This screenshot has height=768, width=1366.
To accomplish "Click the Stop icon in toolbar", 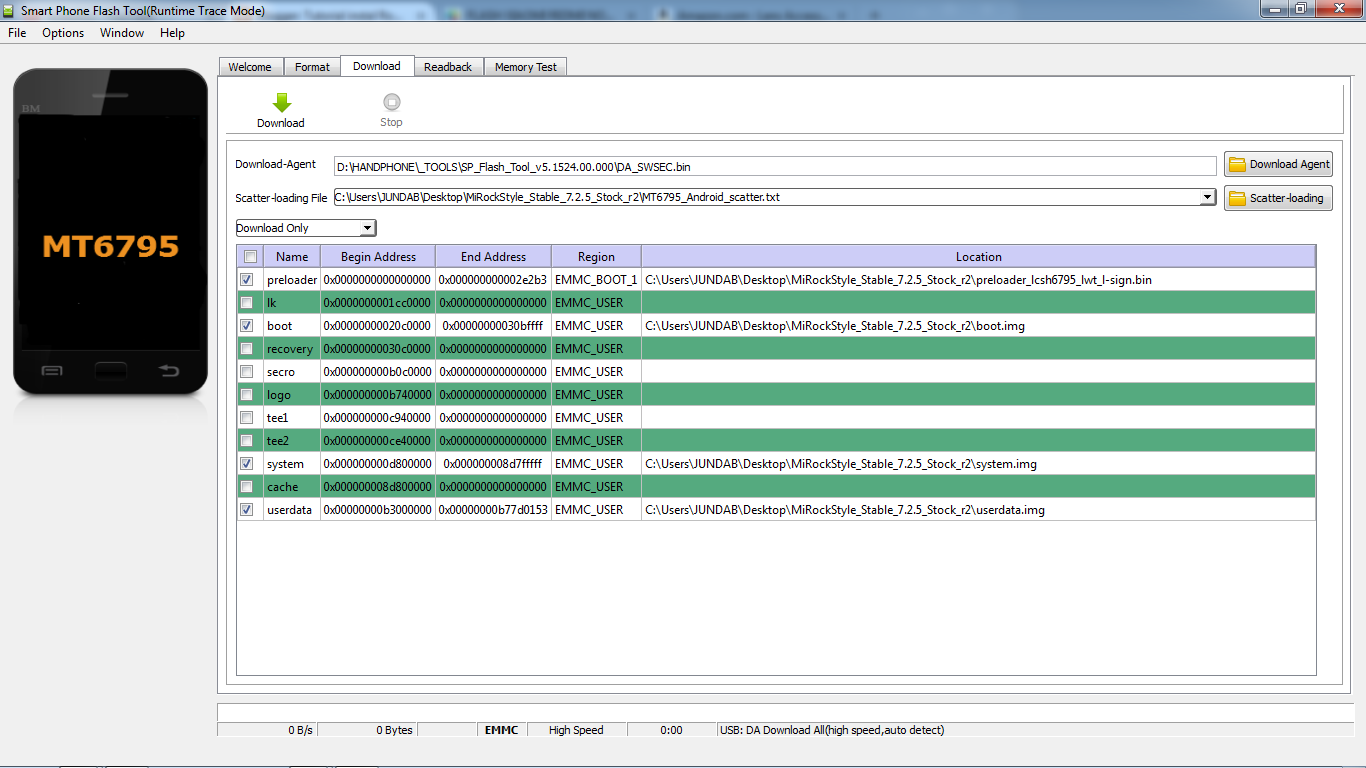I will point(391,102).
